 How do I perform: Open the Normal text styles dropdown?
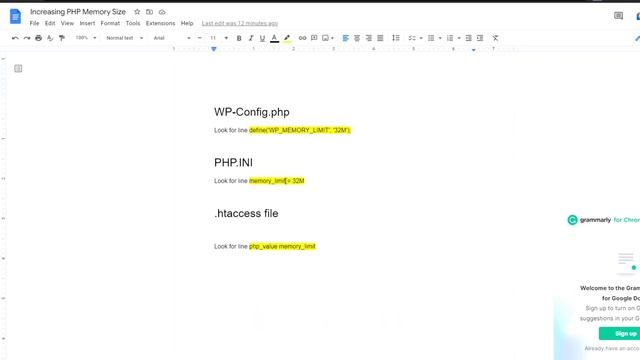(x=124, y=38)
